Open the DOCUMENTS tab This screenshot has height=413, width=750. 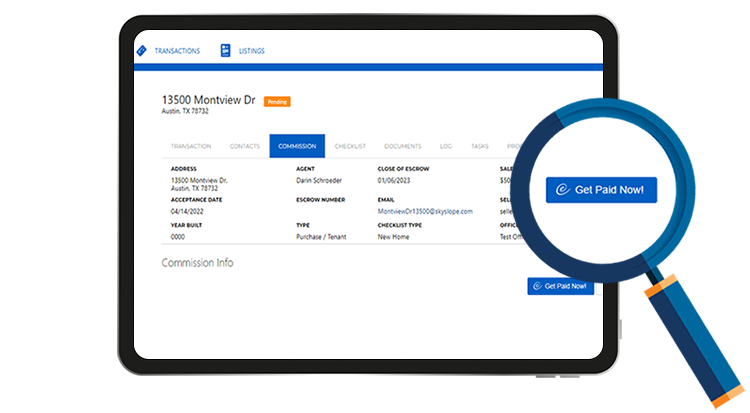(x=403, y=146)
